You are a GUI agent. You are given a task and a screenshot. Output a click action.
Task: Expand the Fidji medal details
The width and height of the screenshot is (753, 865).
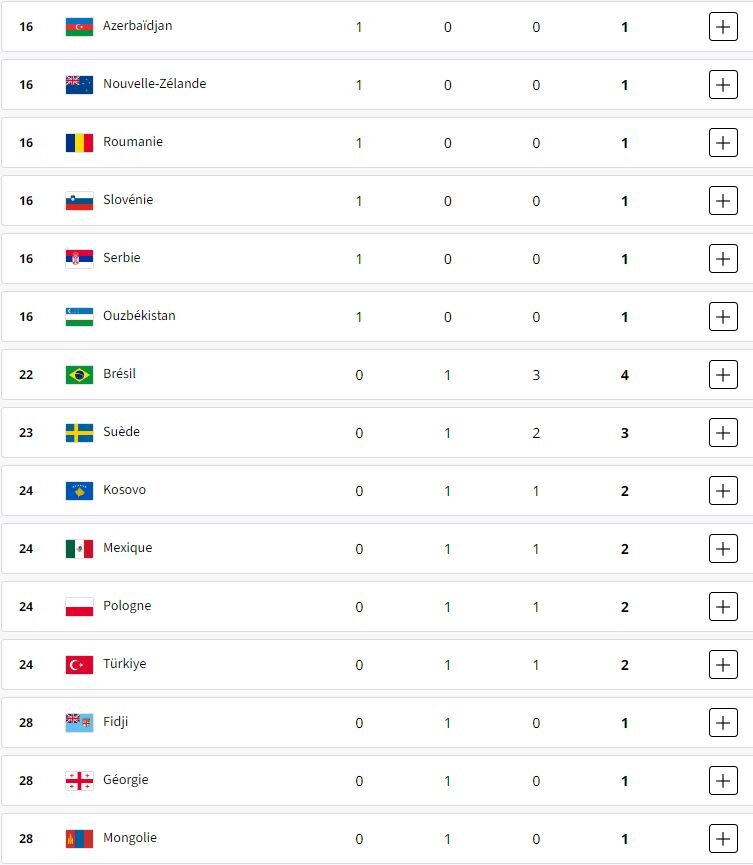coord(722,723)
